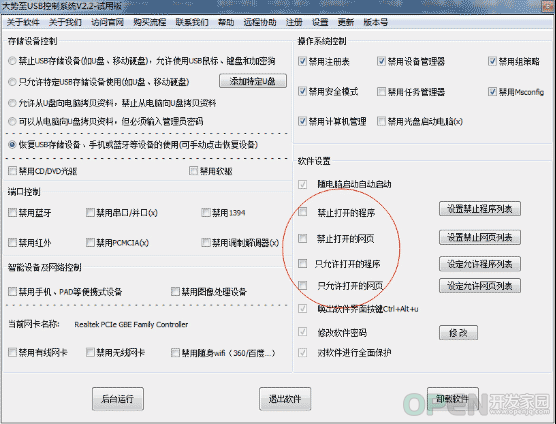Image resolution: width=556 pixels, height=424 pixels.
Task: Open the 设置 menu
Action: pyautogui.click(x=320, y=22)
